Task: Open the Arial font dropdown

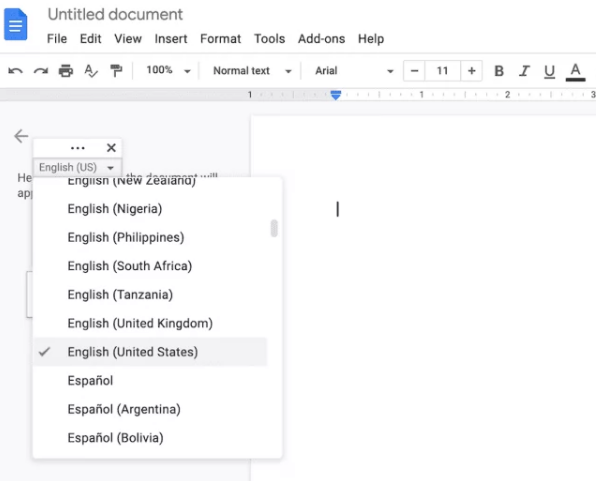Action: tap(353, 71)
